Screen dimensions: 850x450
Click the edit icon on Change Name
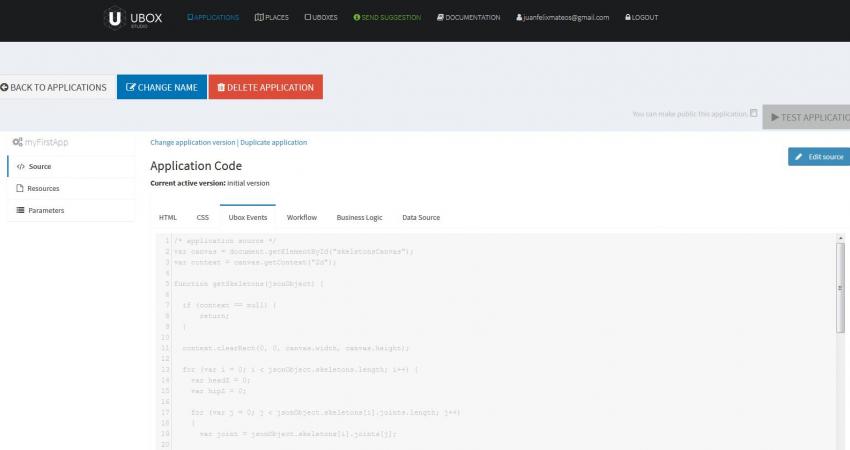131,87
